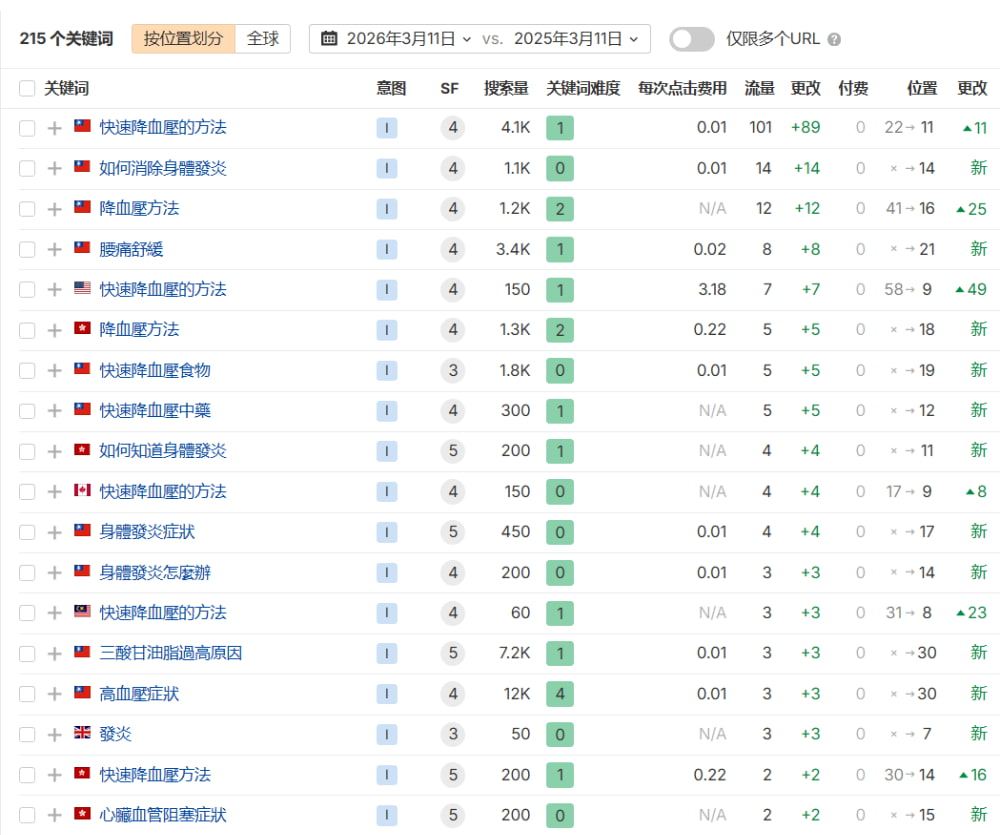Screen dimensions: 1000x835
Task: Click the intent badge for 如何消除身體發炎
Action: click(386, 168)
